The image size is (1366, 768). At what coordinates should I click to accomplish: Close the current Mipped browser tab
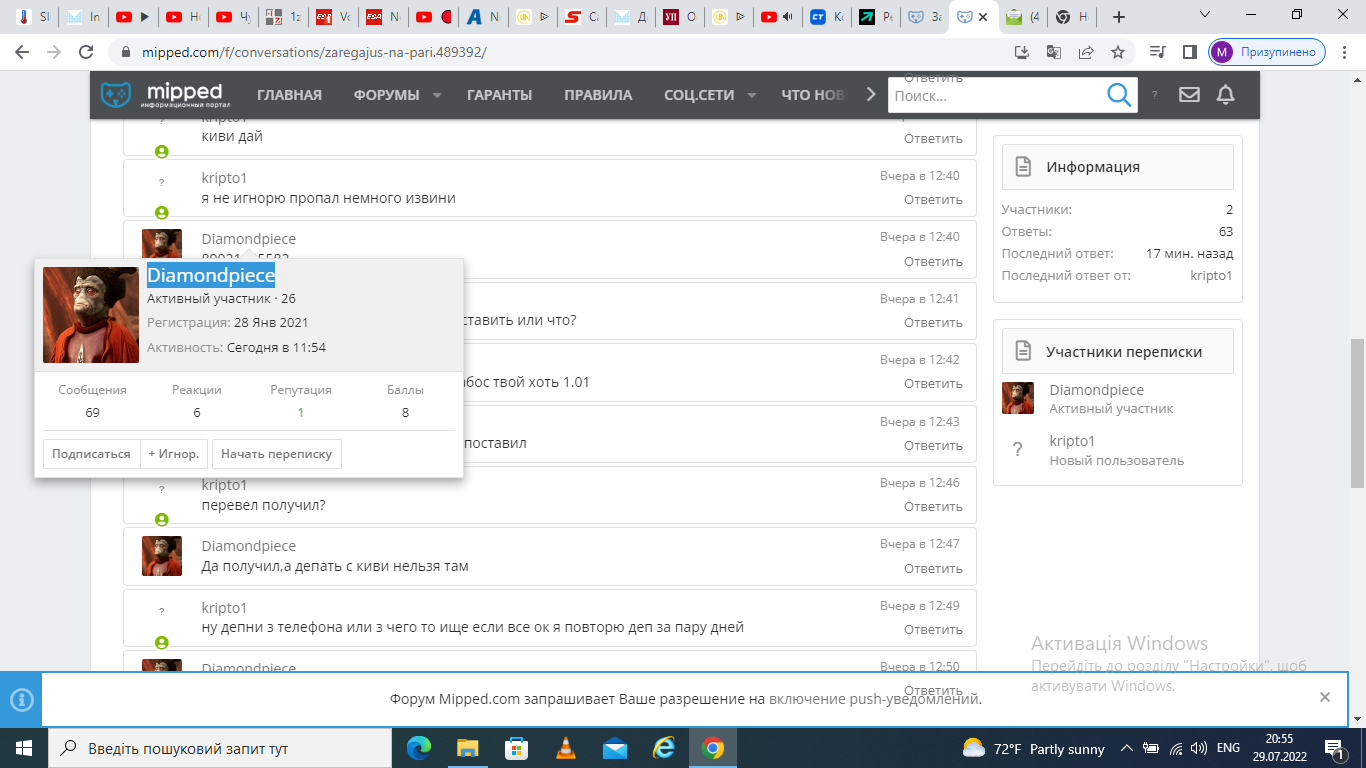(x=984, y=17)
